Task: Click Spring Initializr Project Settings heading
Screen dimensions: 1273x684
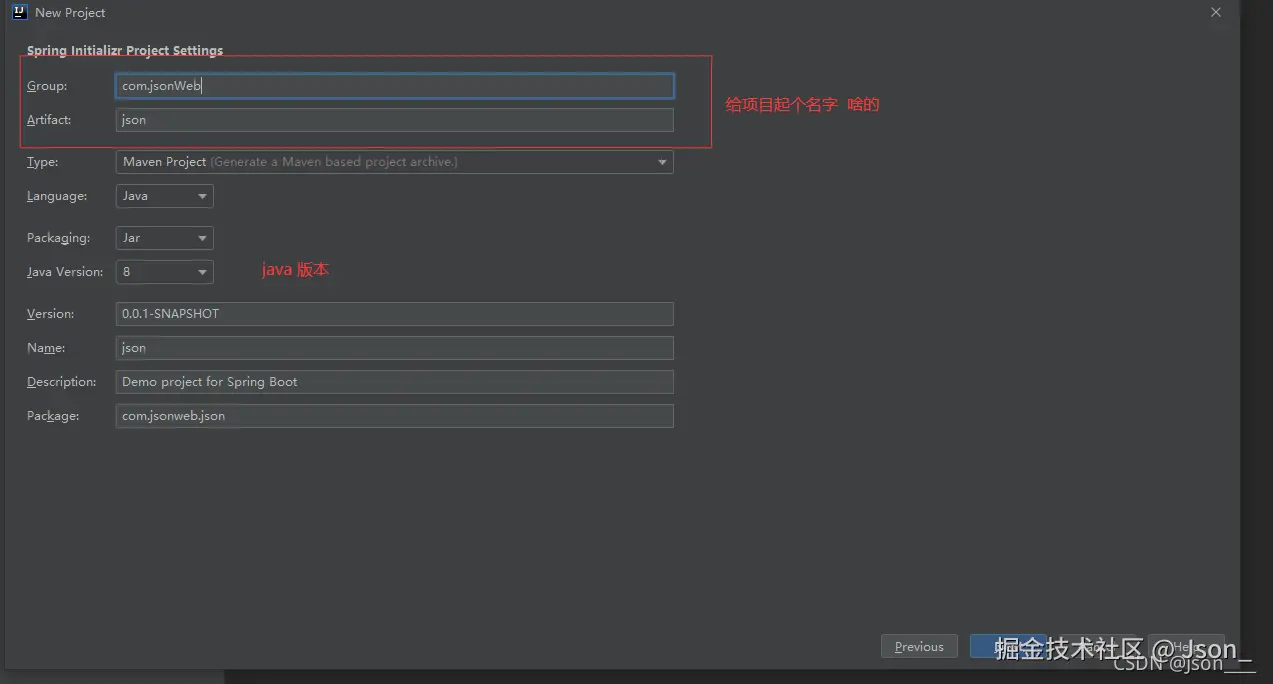Action: (x=125, y=50)
